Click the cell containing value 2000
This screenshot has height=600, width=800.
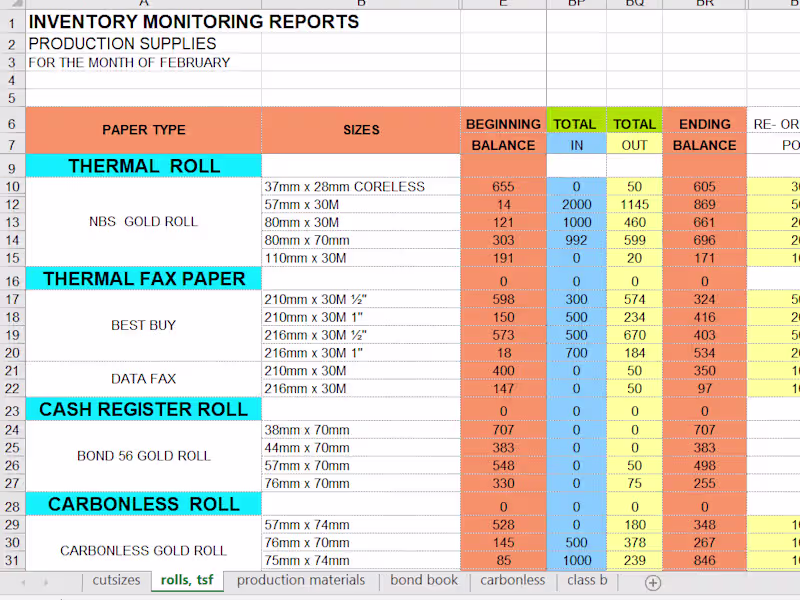pos(576,203)
